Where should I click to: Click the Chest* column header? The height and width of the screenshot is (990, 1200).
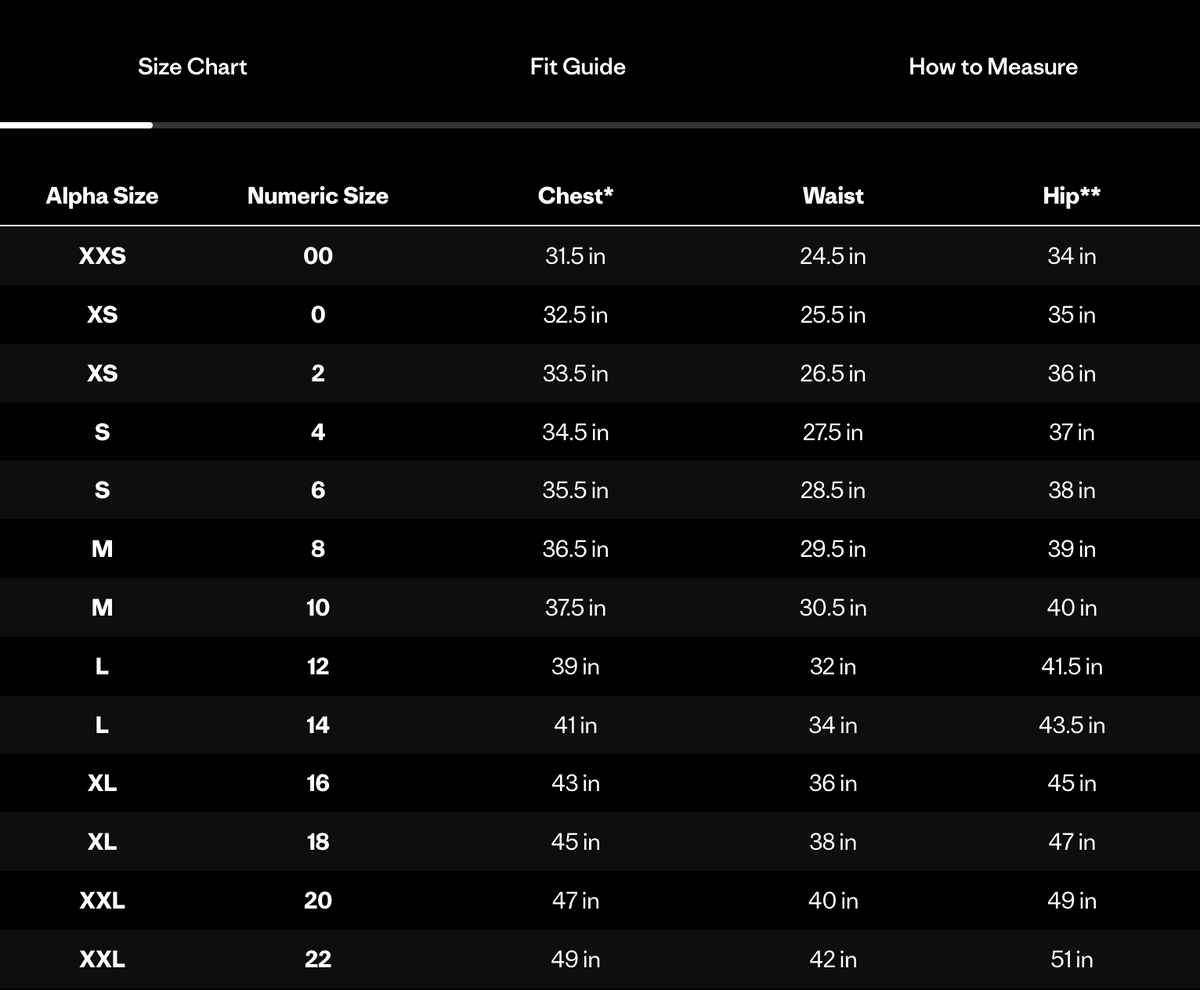point(576,196)
